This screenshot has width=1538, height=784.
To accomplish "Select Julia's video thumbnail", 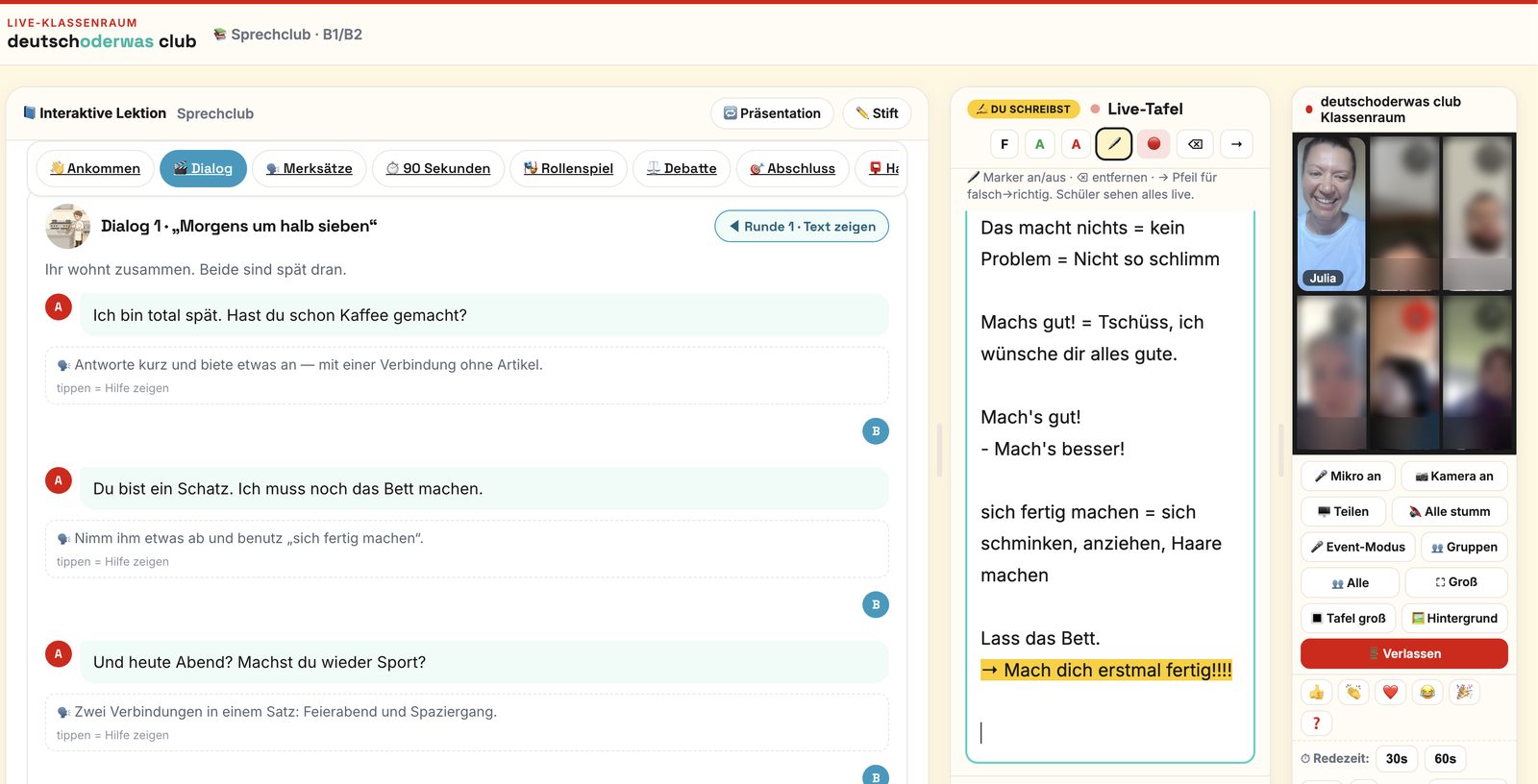I will 1331,213.
